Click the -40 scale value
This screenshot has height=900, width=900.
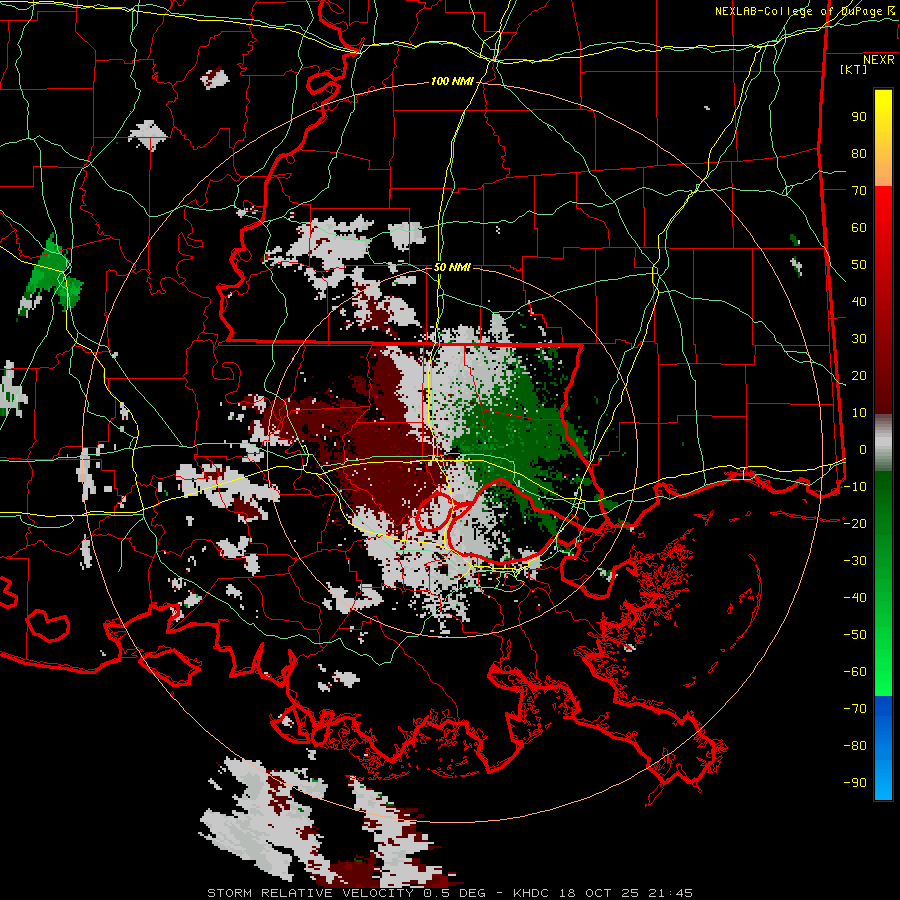tap(855, 598)
